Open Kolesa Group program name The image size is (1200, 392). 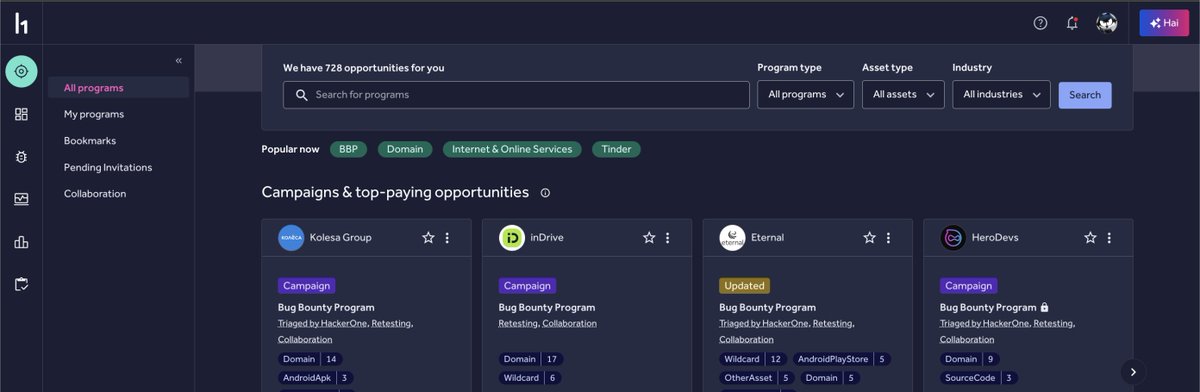[x=341, y=238]
